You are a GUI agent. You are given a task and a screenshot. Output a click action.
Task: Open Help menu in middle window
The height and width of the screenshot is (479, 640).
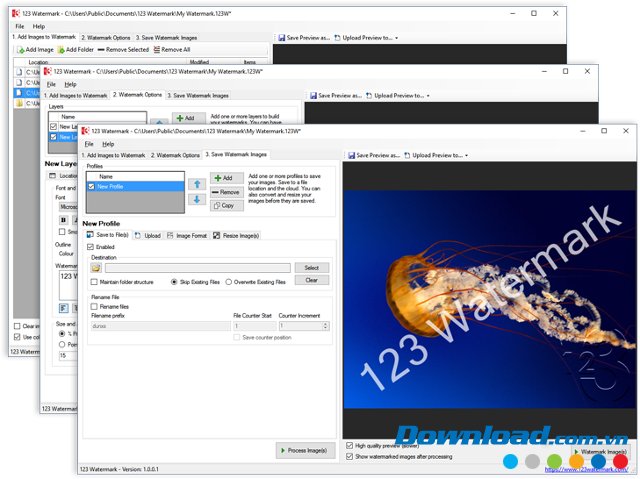pyautogui.click(x=70, y=84)
